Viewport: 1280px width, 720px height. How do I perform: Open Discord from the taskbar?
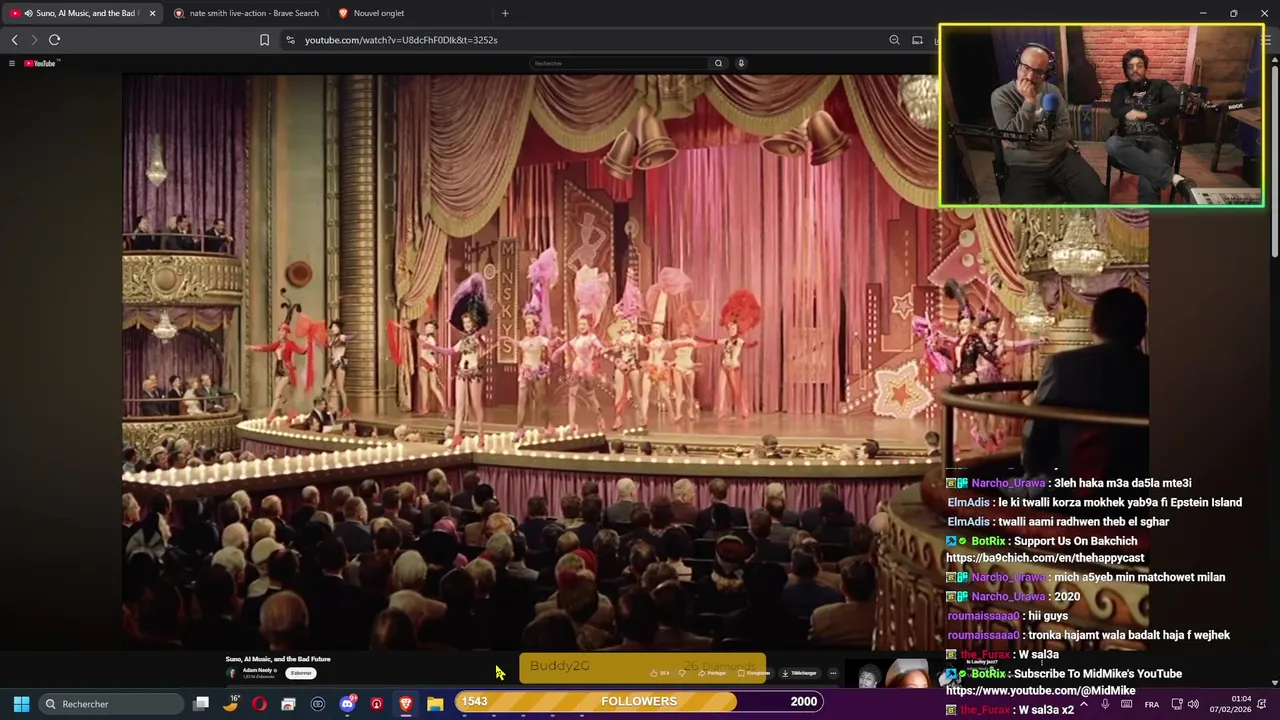[347, 704]
